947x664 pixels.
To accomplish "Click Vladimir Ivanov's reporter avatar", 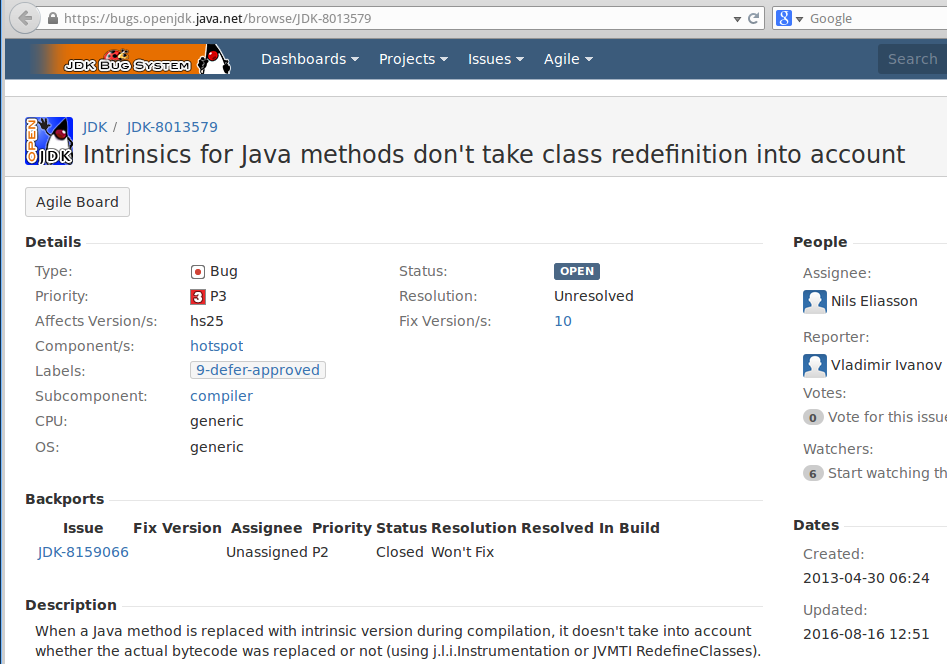I will pyautogui.click(x=814, y=365).
